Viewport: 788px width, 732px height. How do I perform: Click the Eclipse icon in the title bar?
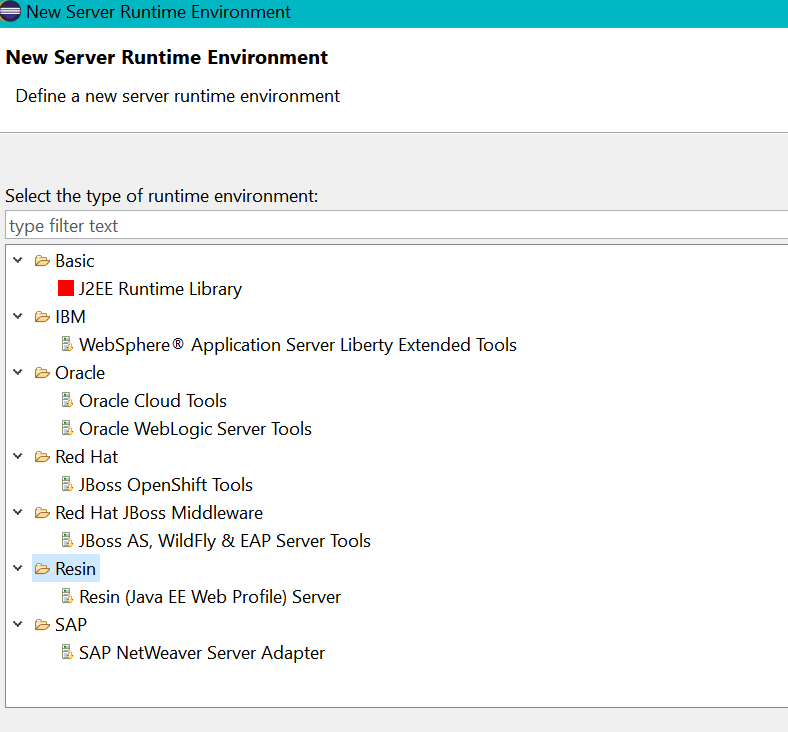click(10, 12)
